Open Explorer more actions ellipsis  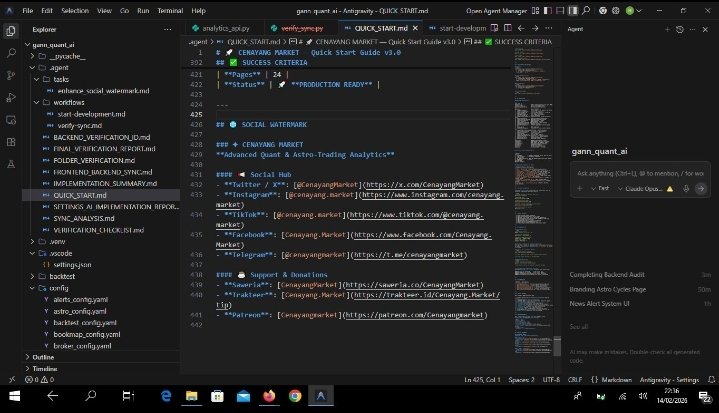tap(167, 29)
